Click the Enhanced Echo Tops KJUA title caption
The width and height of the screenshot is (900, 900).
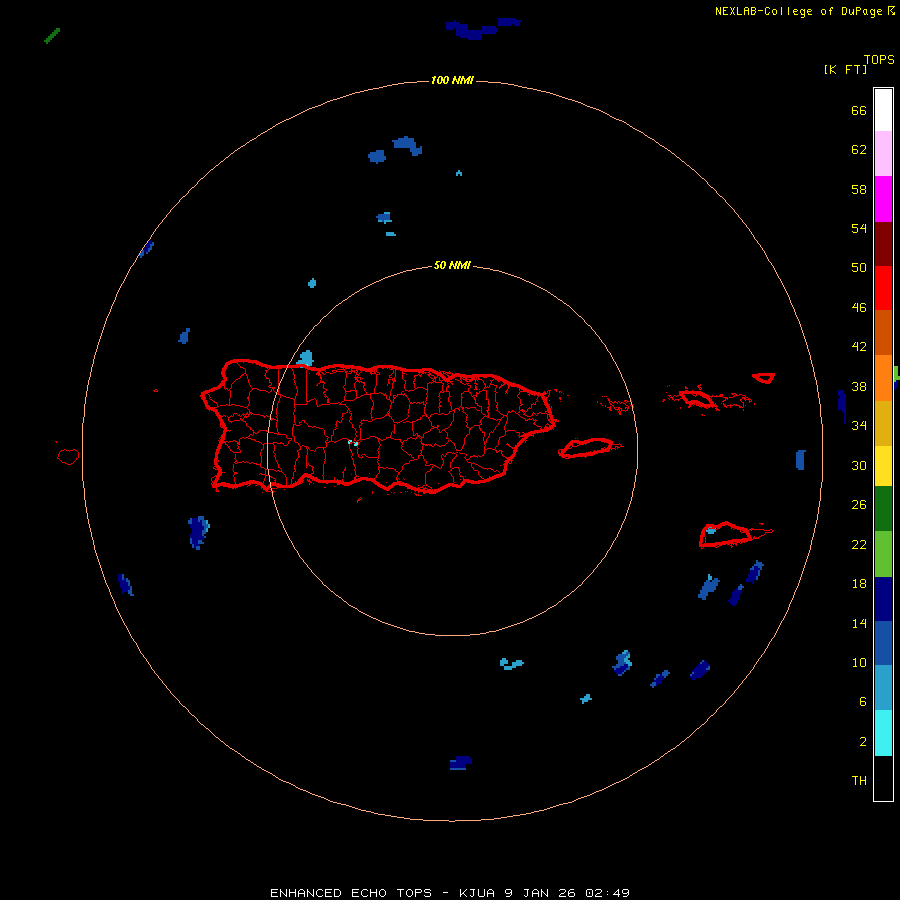coord(450,893)
